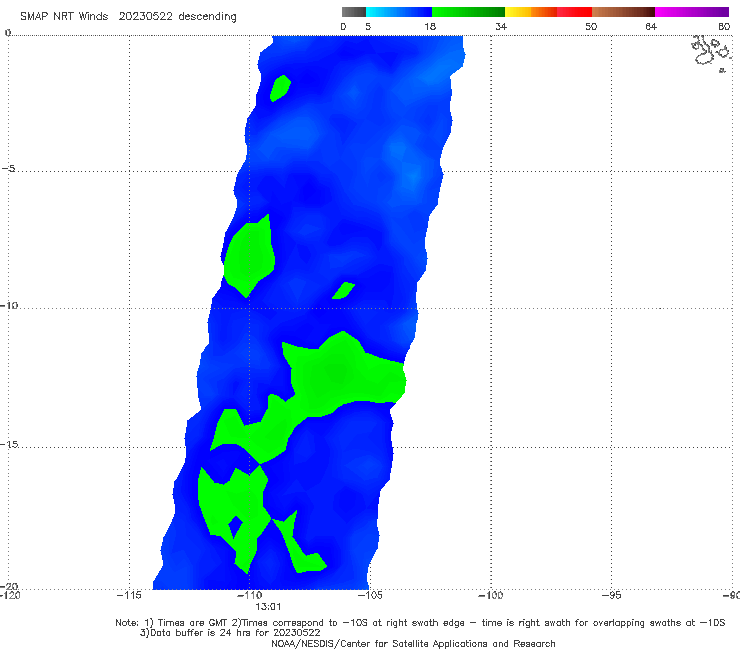Click the longitude axis label '-100'

[x=490, y=595]
